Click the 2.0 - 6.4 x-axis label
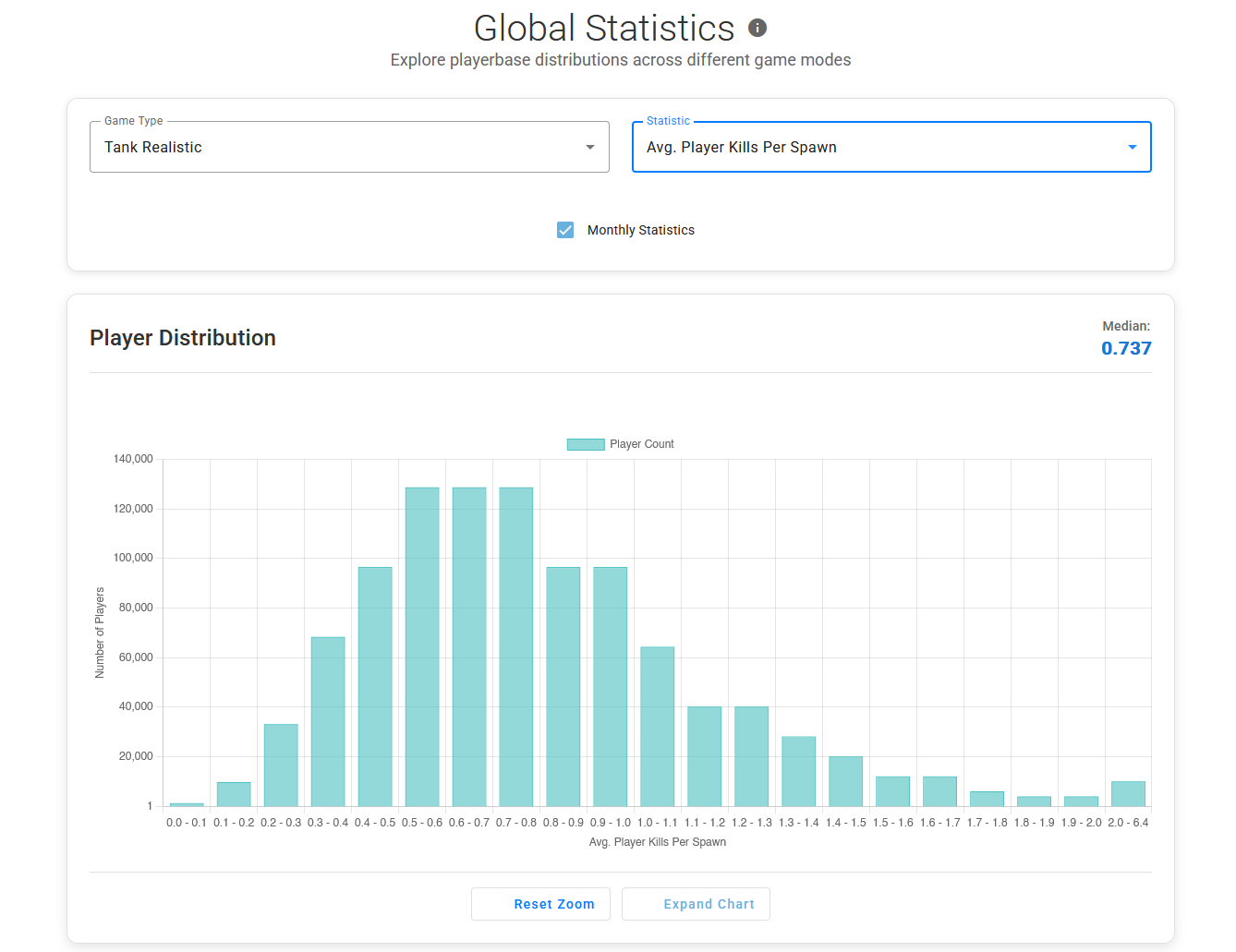 click(x=1129, y=823)
